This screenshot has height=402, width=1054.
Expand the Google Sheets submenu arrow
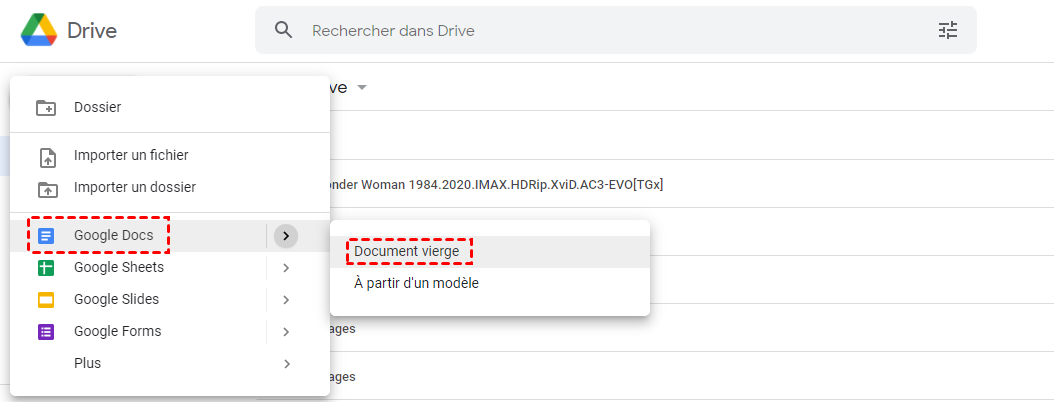[286, 268]
